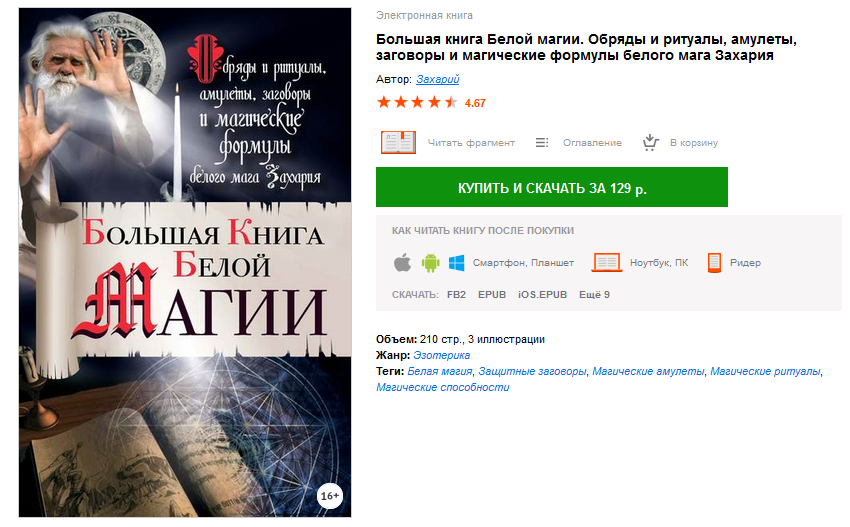Buy and download for 129 р.
This screenshot has width=850, height=527.
551,187
